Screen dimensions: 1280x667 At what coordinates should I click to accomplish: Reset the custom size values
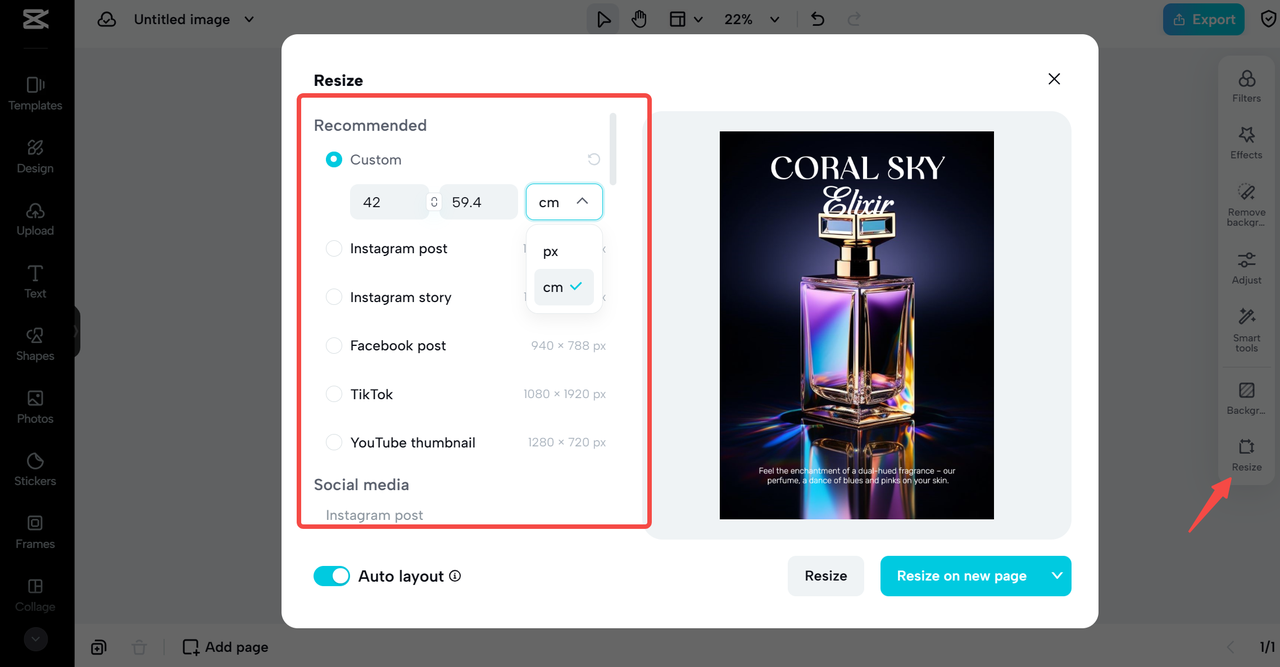point(594,159)
